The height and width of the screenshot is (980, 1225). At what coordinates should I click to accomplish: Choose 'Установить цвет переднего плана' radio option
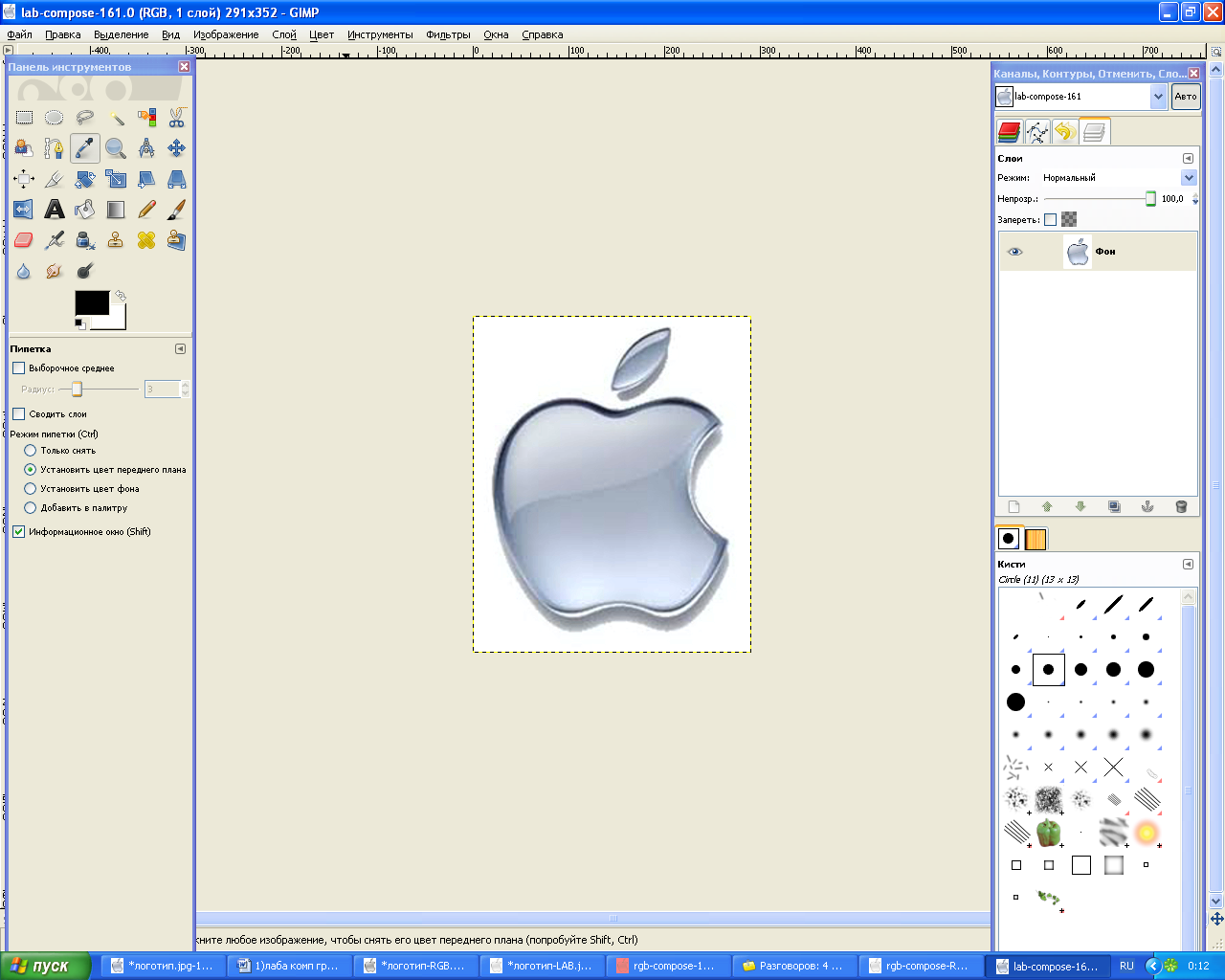pos(31,470)
